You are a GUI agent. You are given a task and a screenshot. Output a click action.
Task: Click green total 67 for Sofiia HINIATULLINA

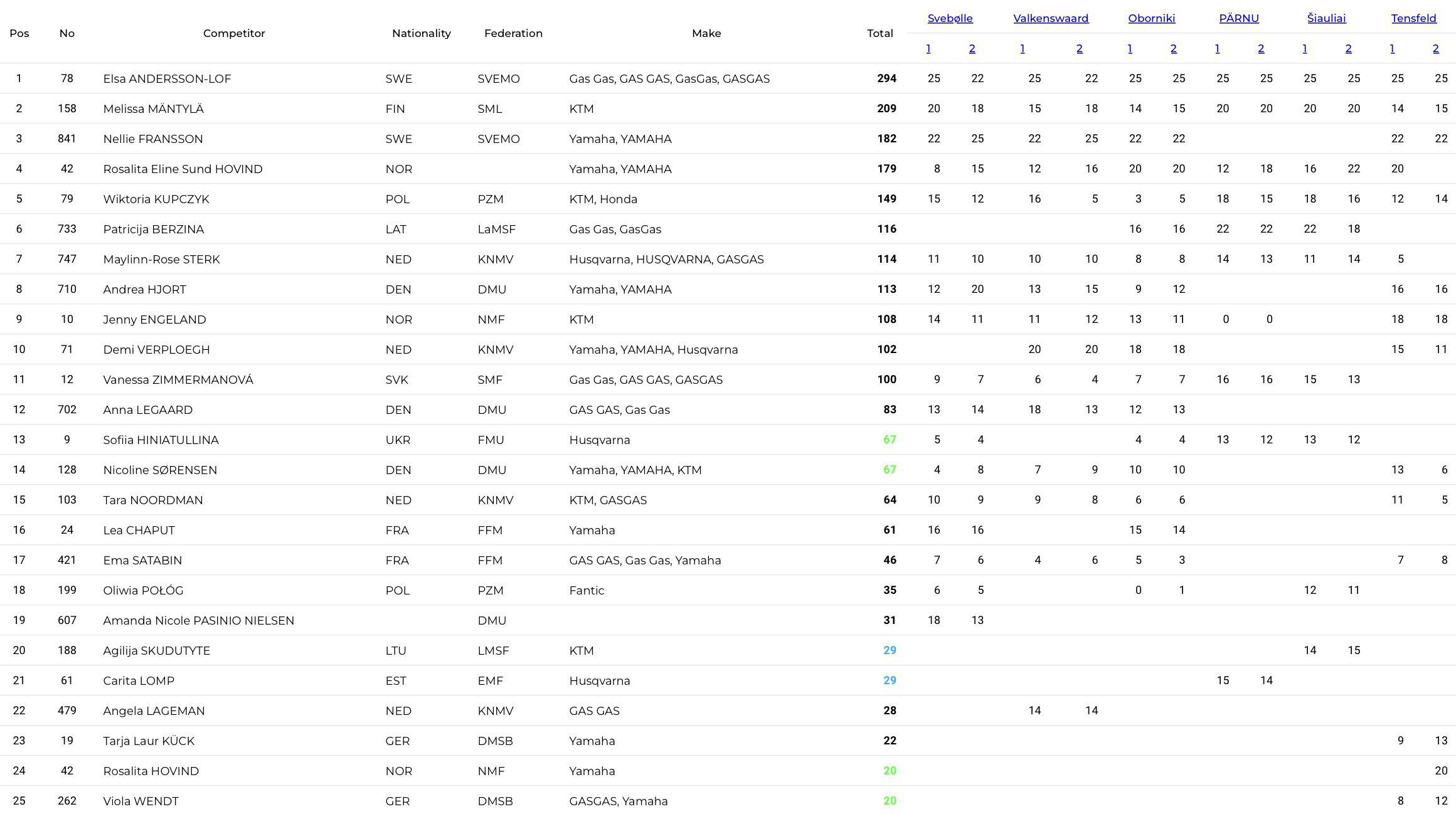890,440
